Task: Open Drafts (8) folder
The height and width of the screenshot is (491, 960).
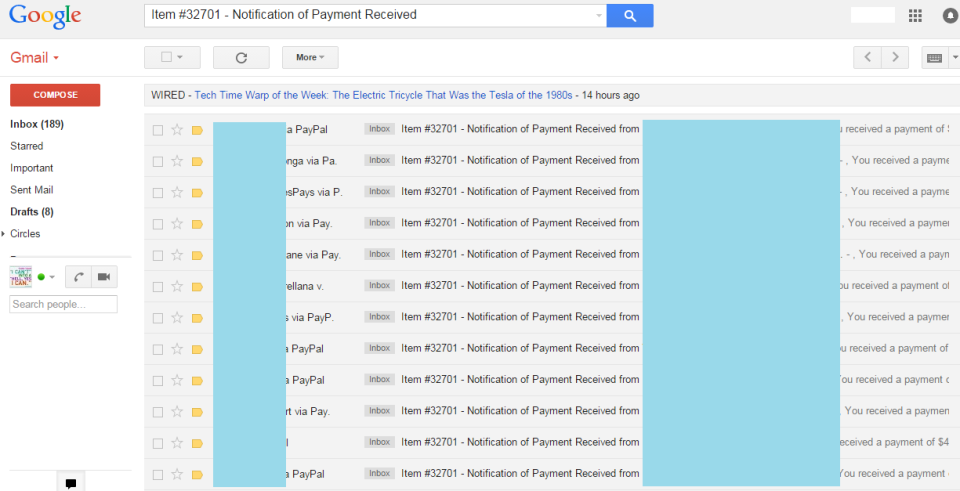Action: point(32,212)
